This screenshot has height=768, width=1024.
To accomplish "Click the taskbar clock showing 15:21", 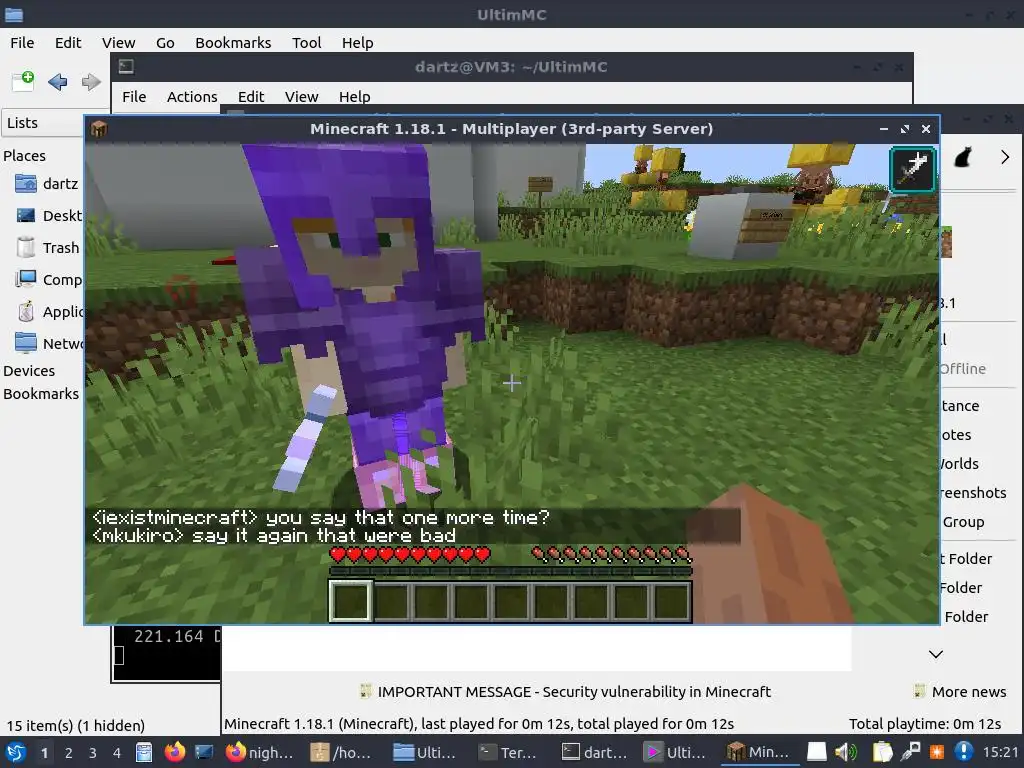I will tap(1000, 752).
